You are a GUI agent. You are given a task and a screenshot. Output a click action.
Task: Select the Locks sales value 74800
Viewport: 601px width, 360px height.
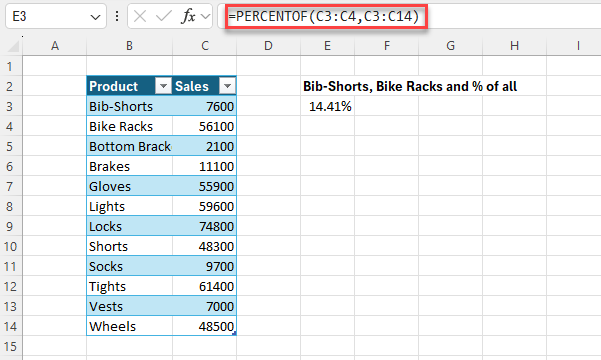[205, 227]
